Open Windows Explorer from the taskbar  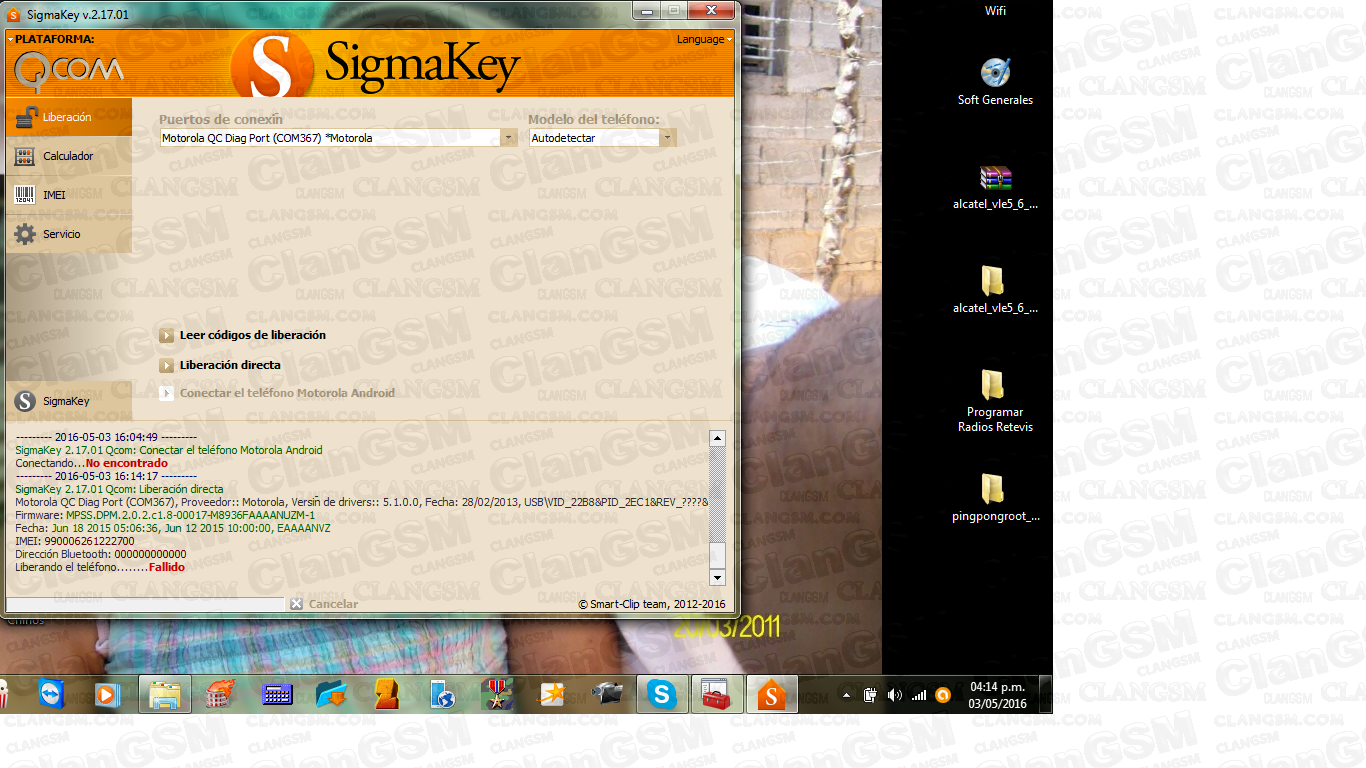[164, 694]
